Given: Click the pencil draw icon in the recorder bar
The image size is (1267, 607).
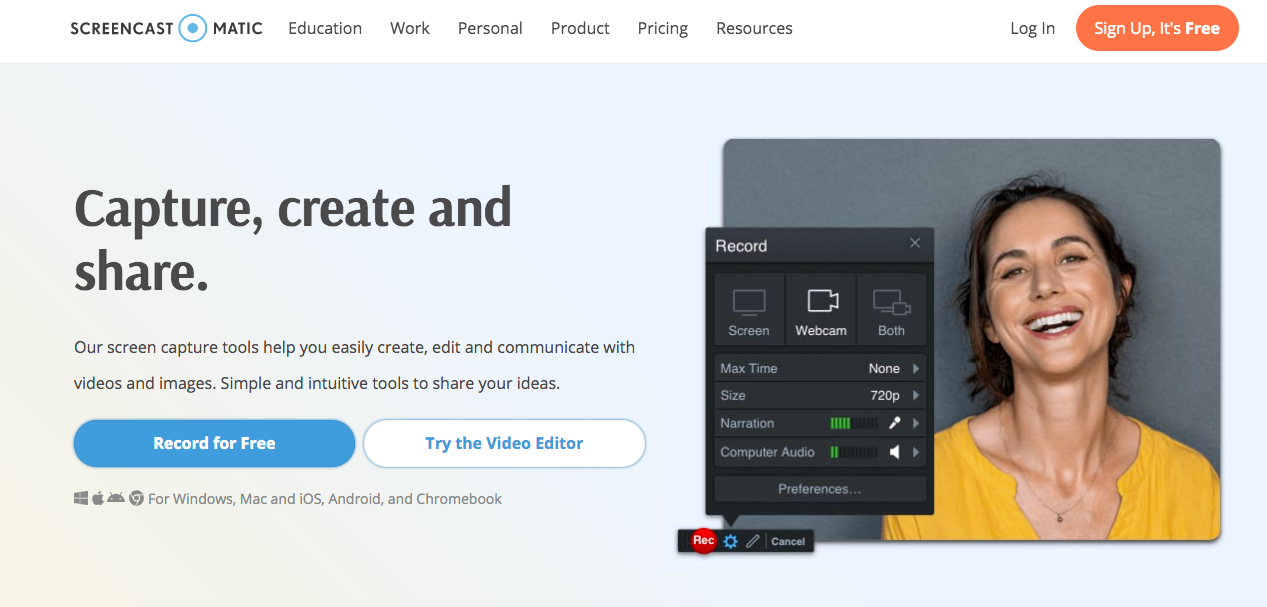Looking at the screenshot, I should 753,541.
